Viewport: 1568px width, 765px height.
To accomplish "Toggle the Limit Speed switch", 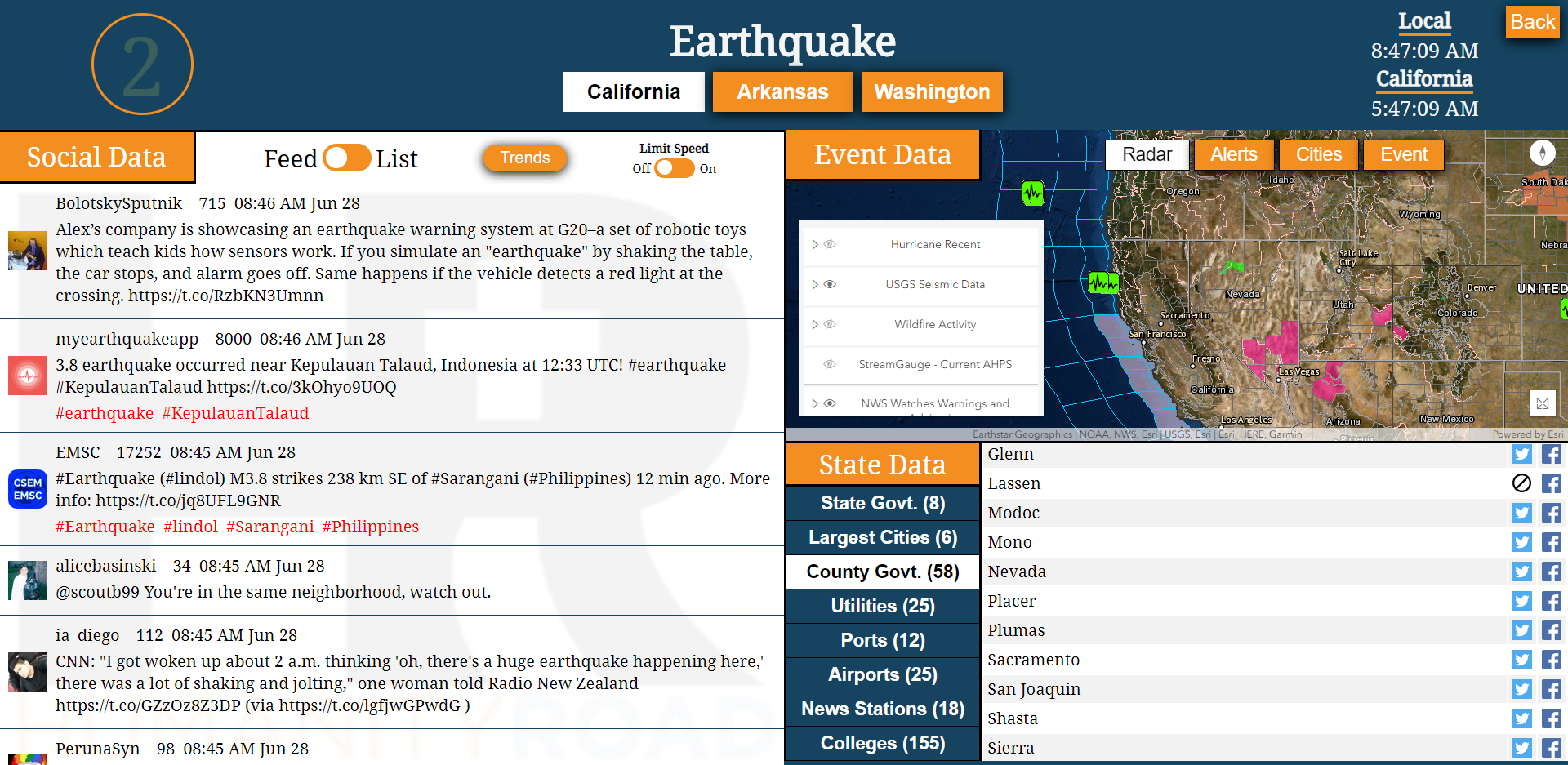I will pyautogui.click(x=674, y=168).
